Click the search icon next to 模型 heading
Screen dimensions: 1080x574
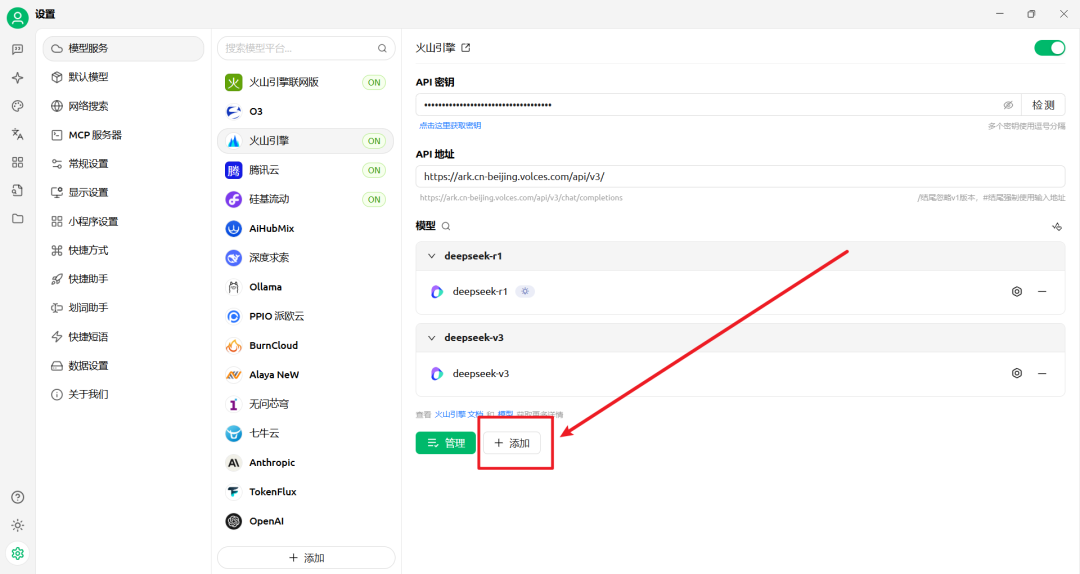(446, 226)
